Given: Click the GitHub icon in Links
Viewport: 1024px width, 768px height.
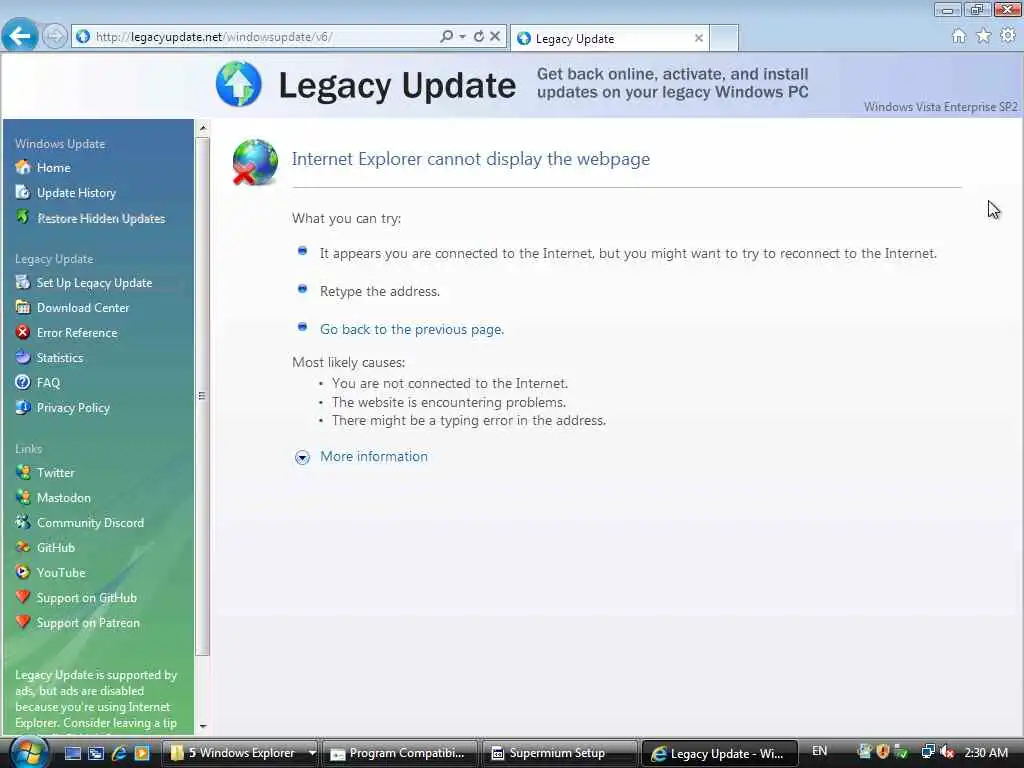Looking at the screenshot, I should (23, 547).
